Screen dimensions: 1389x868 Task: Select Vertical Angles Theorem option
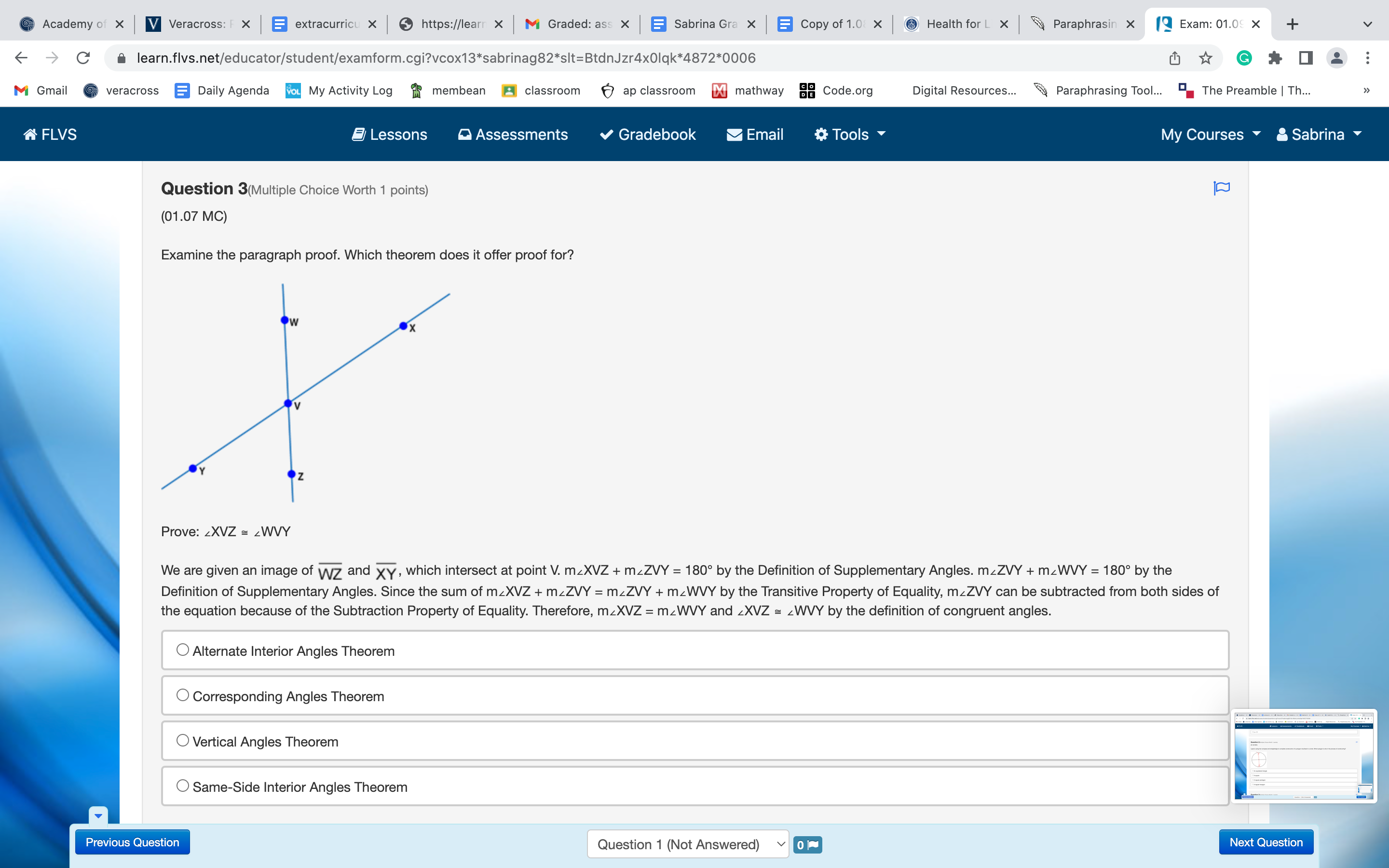182,741
